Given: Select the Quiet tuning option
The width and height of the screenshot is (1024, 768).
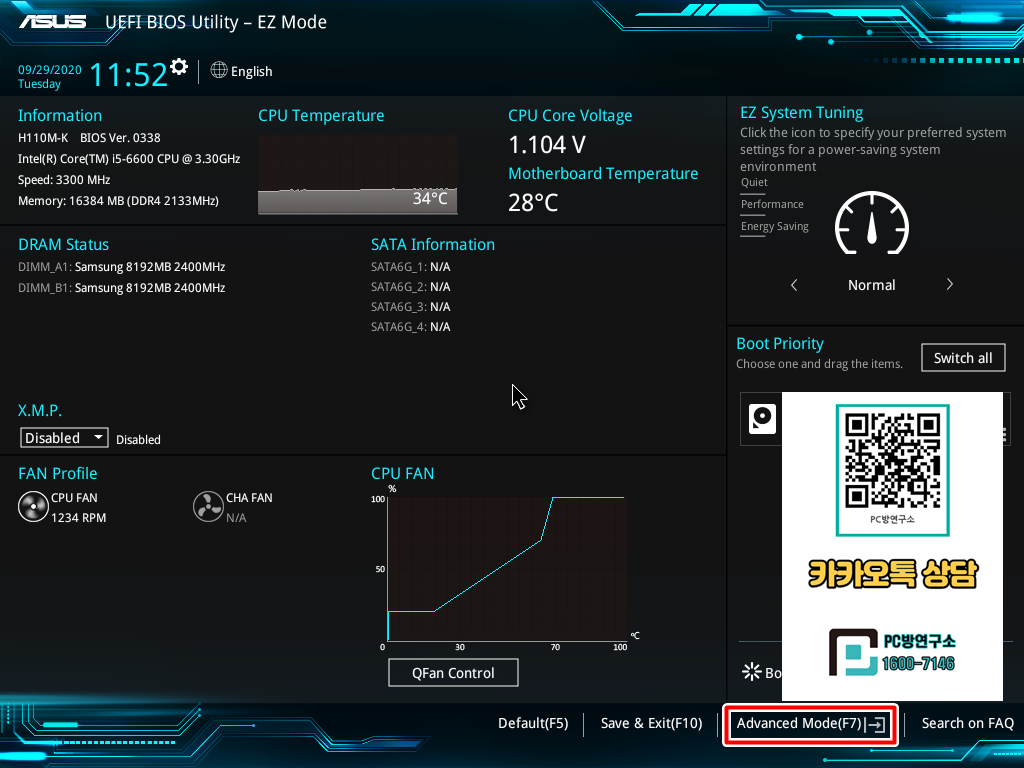Looking at the screenshot, I should [754, 182].
